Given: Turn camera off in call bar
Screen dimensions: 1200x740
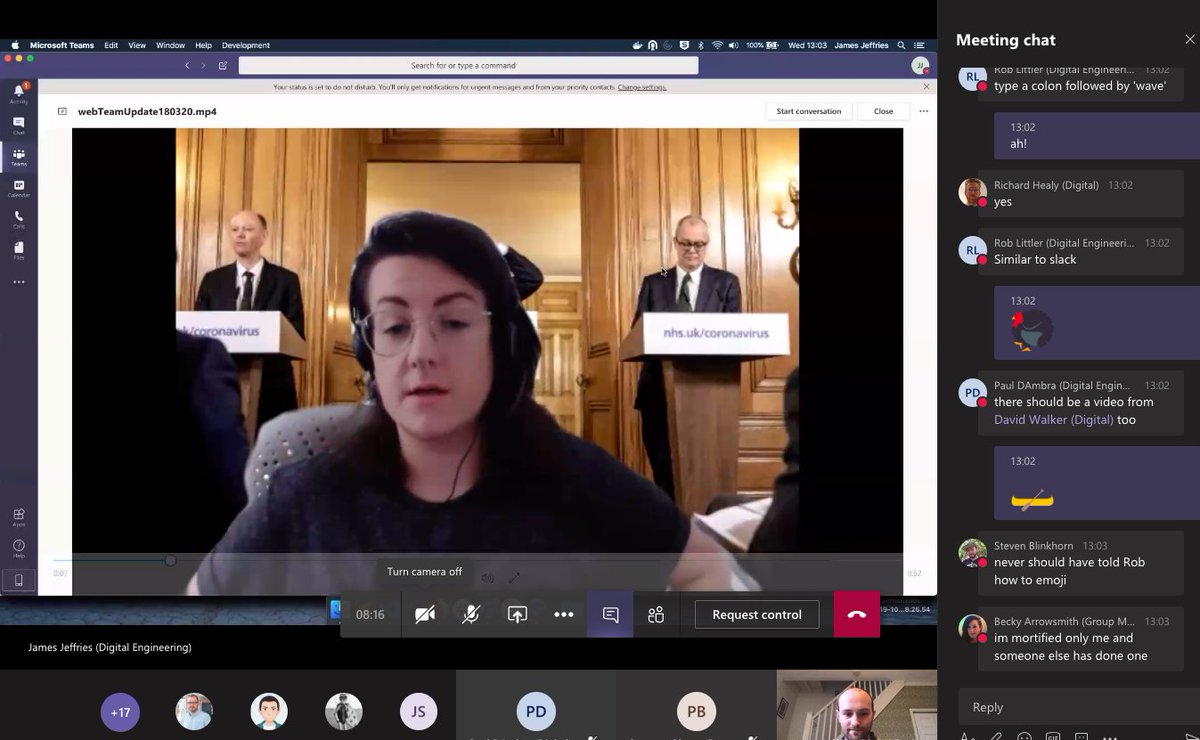Looking at the screenshot, I should click(425, 614).
